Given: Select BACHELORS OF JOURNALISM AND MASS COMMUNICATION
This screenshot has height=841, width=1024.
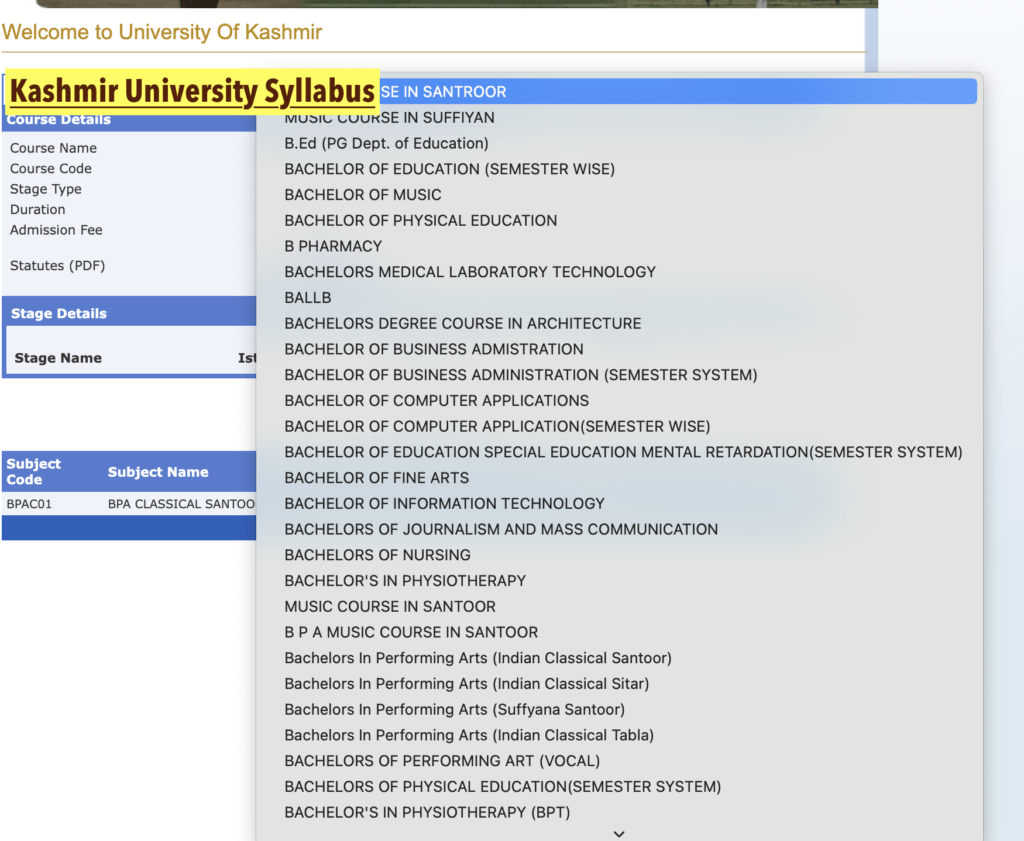Looking at the screenshot, I should pos(618,529).
